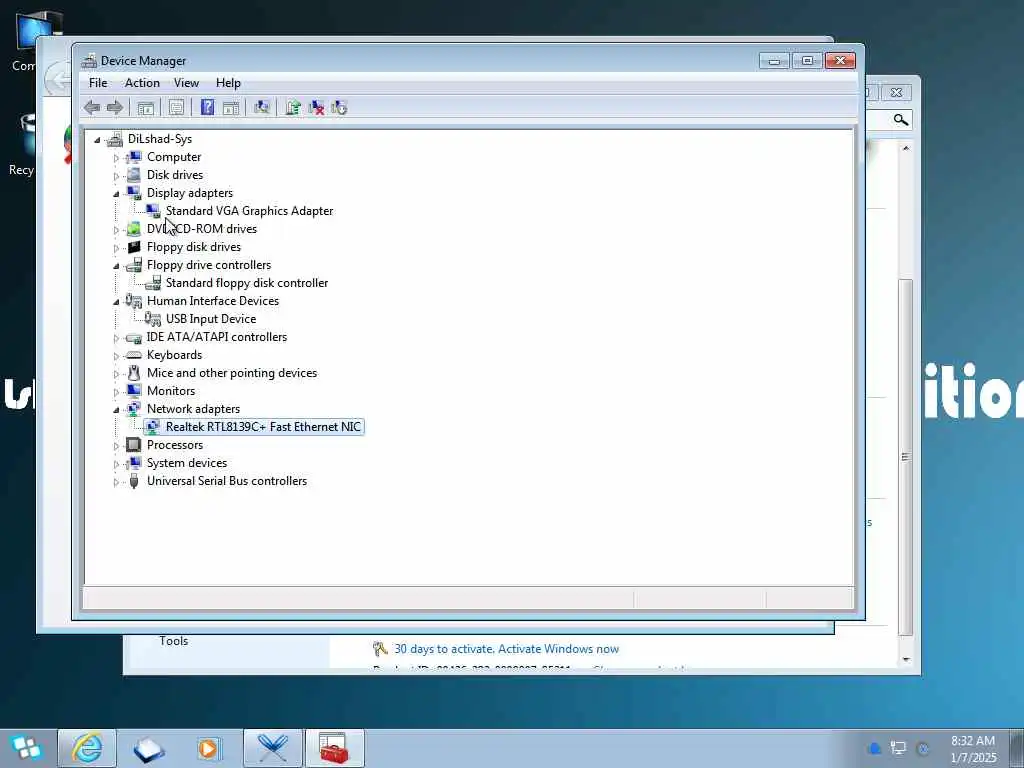
Task: Expand the IDE ATA/ATAPI controllers category
Action: [x=116, y=338]
